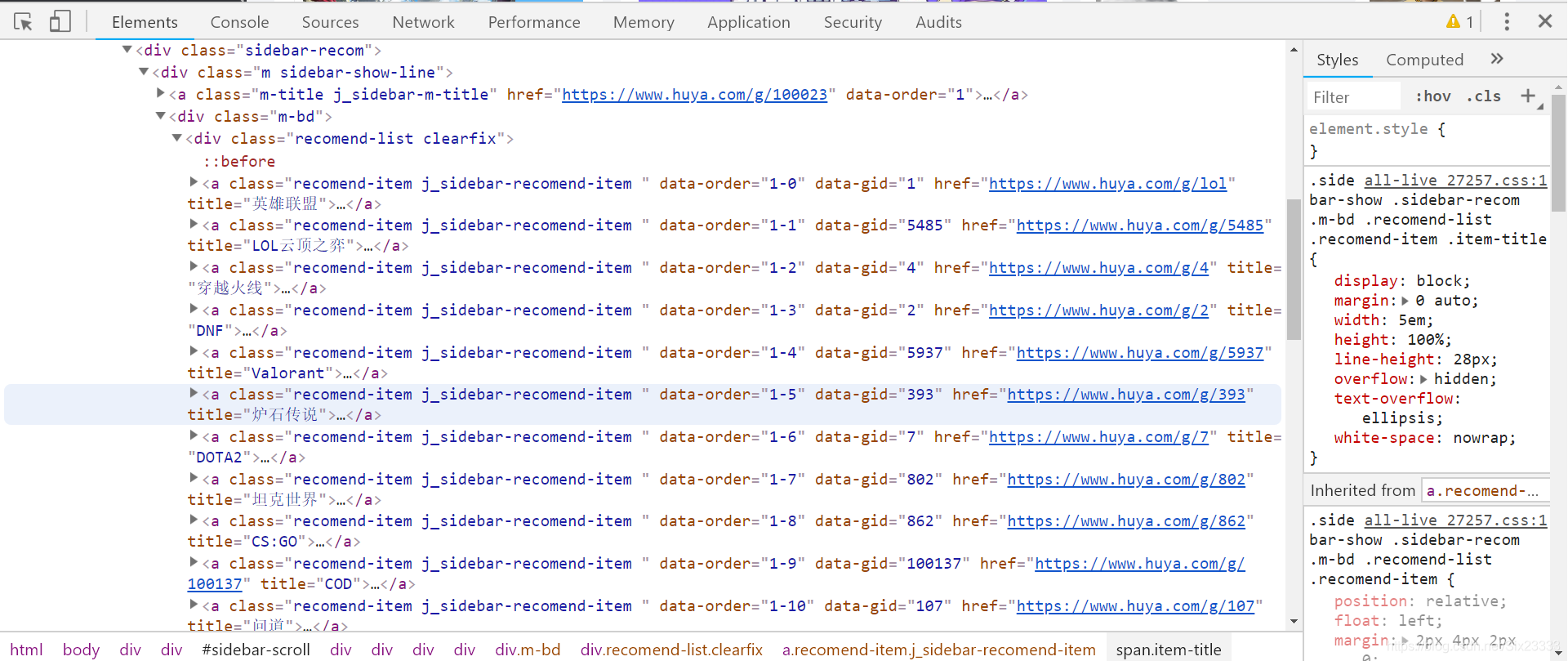
Task: Open the Application tab
Action: [749, 22]
